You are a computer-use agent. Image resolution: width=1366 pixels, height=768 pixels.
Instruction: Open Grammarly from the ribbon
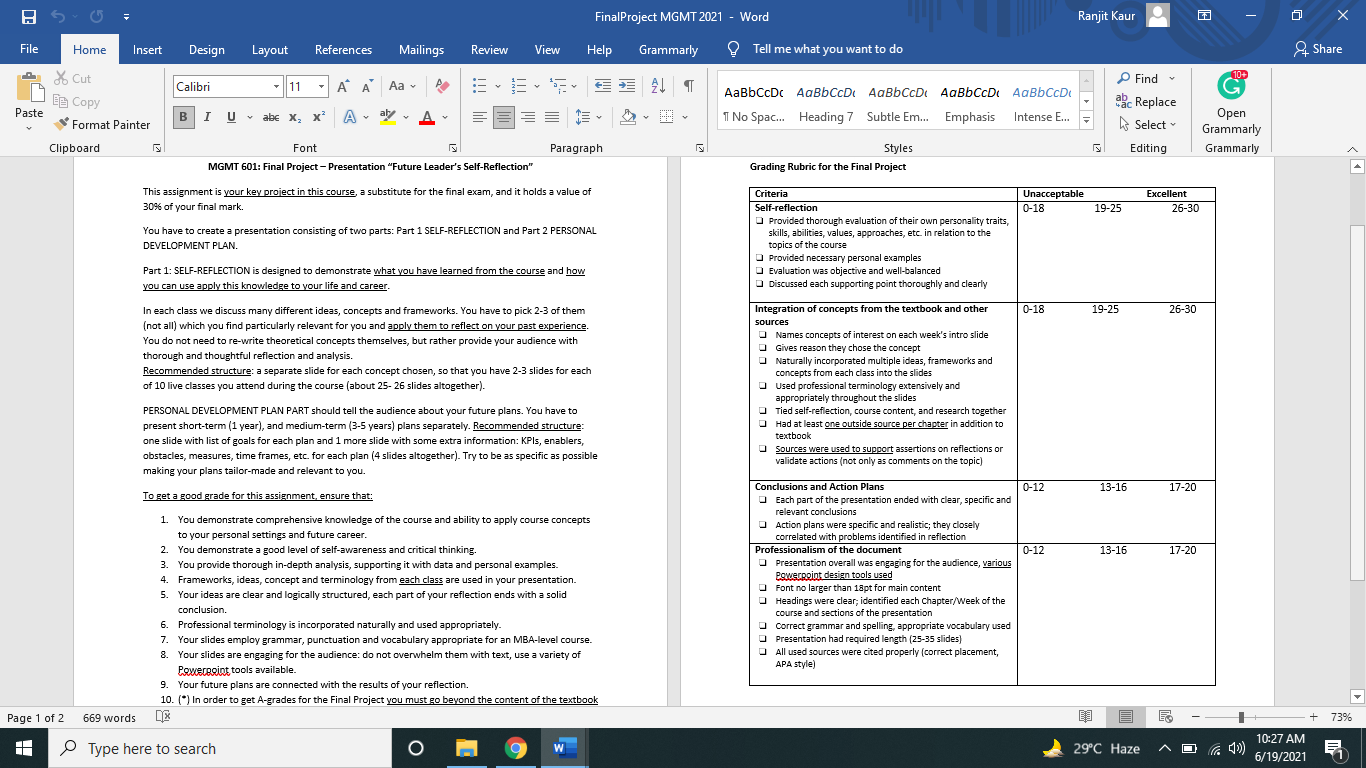[1231, 103]
